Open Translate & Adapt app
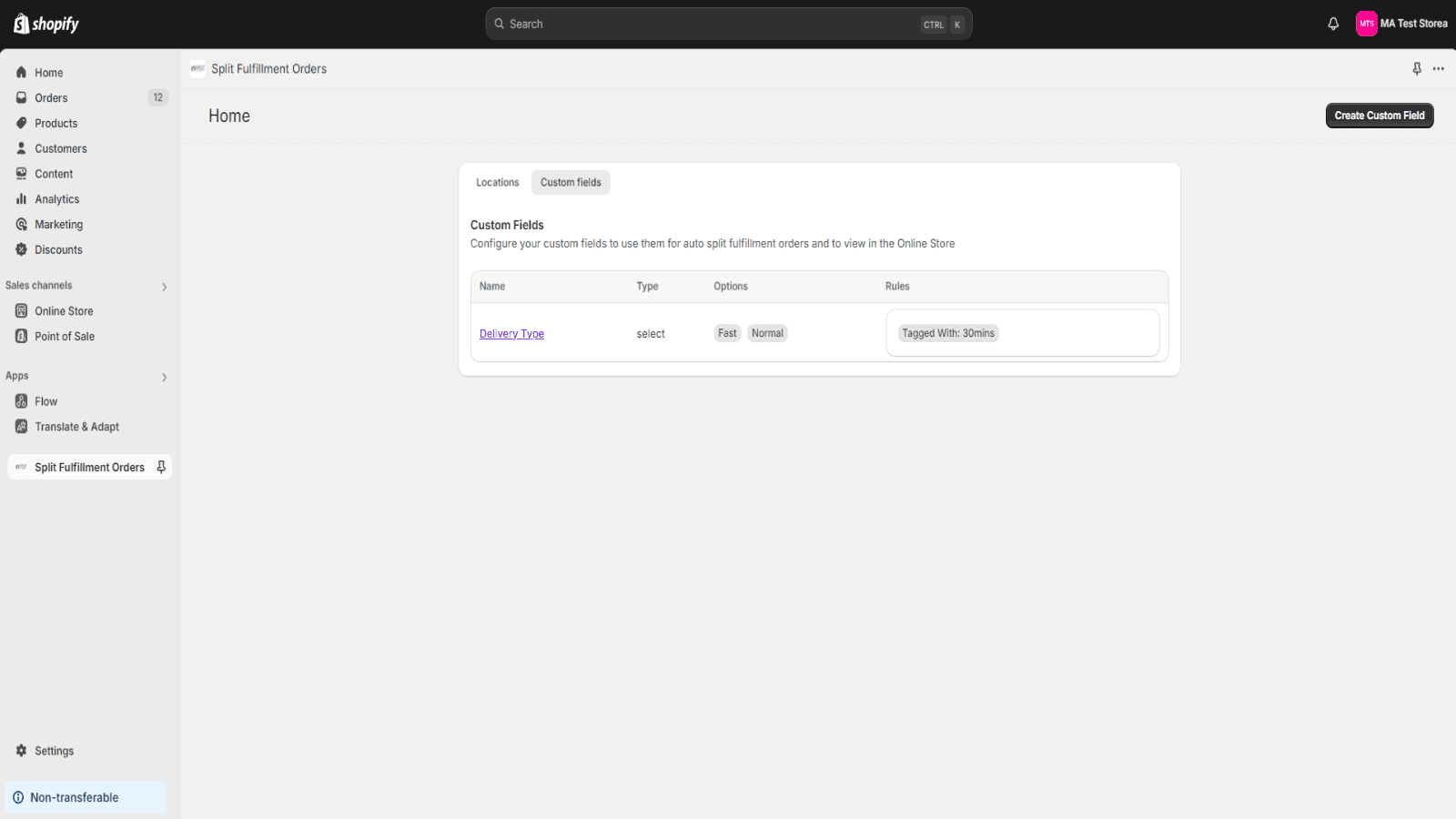This screenshot has height=819, width=1456. point(76,427)
